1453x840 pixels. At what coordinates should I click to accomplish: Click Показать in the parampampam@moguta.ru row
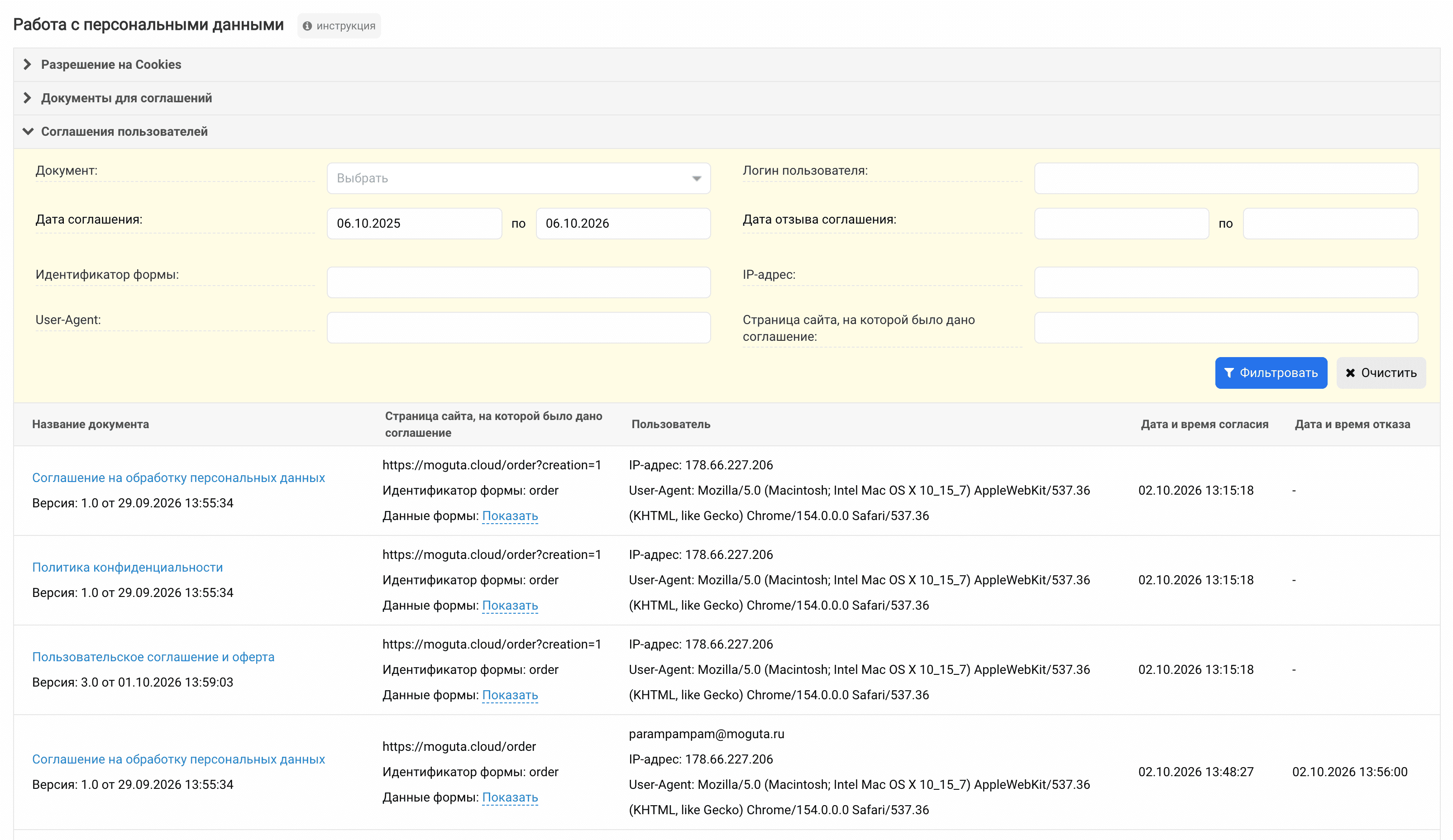[510, 797]
